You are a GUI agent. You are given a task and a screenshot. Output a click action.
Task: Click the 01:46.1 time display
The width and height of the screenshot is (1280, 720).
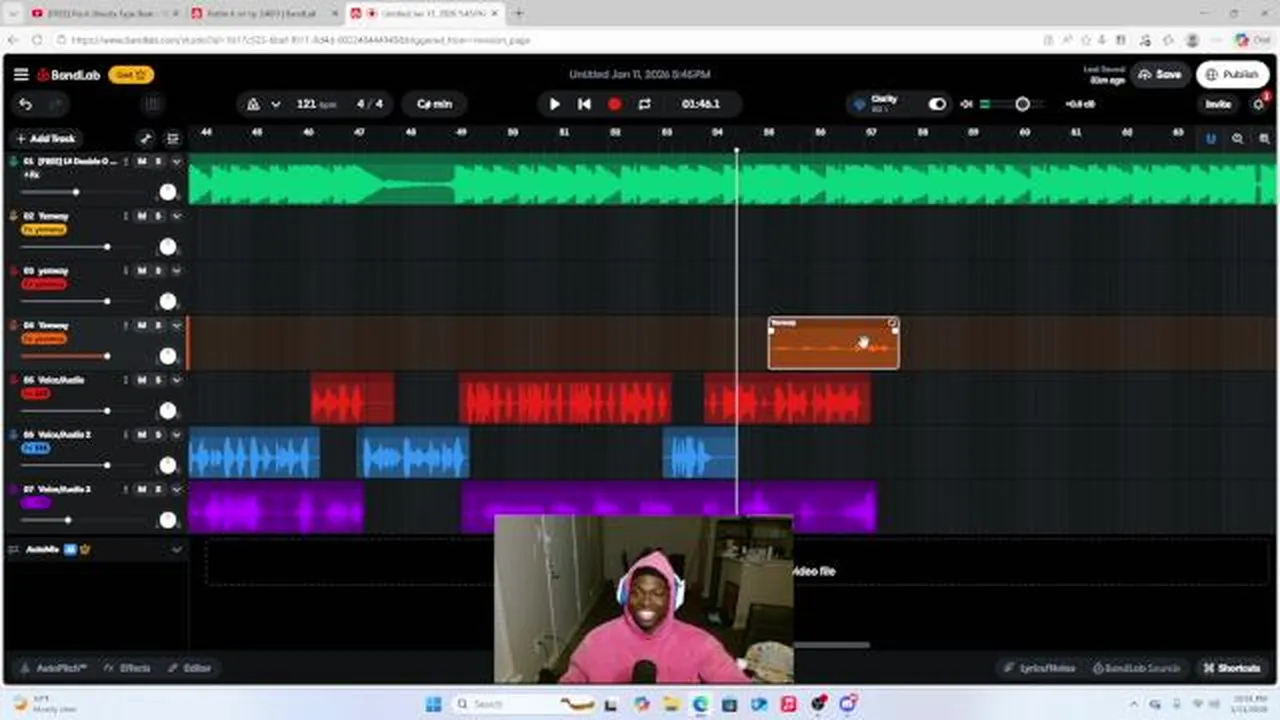(x=701, y=104)
